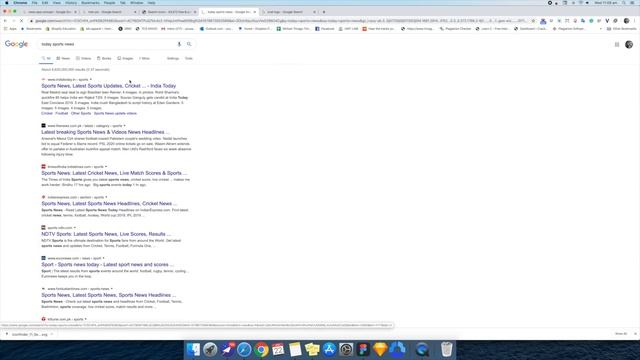Bookmark this page with the star
The width and height of the screenshot is (640, 360).
pos(533,21)
